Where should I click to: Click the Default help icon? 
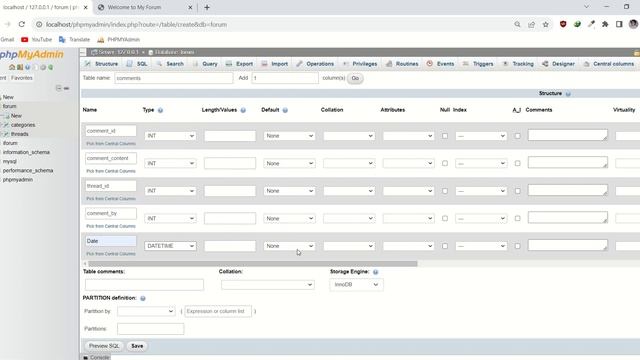(285, 110)
